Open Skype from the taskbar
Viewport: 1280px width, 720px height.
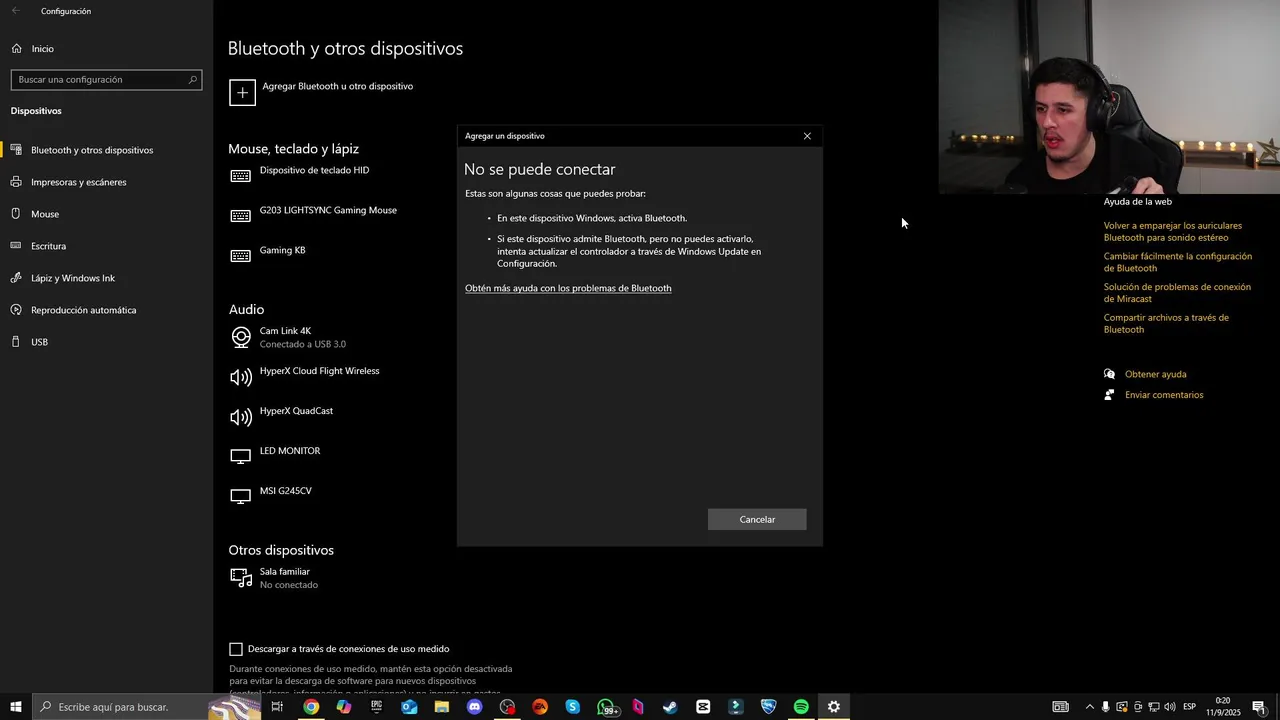(572, 707)
